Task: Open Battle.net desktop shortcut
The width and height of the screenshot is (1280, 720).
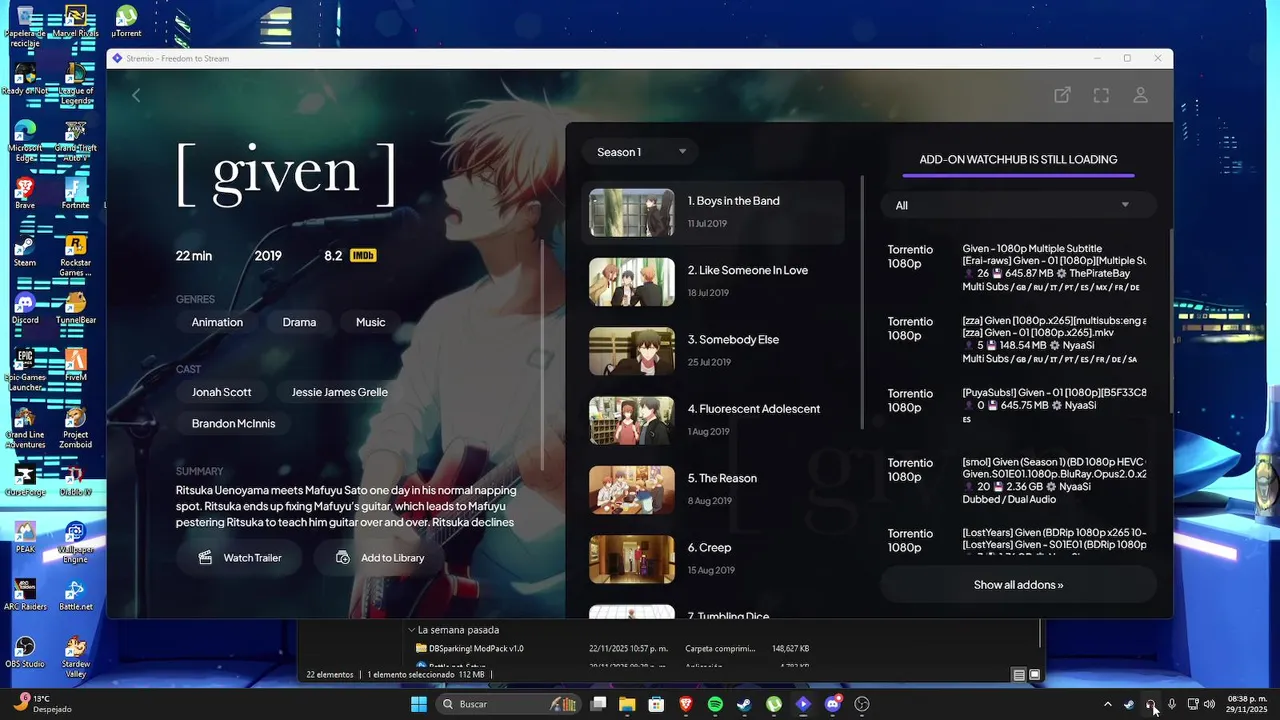Action: (x=75, y=594)
